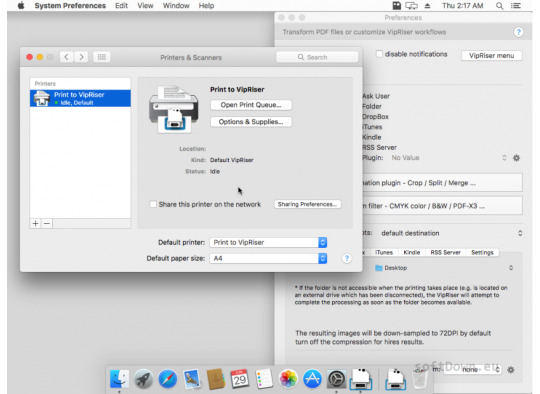Open Notification Center menu bar icon
This screenshot has height=394, width=540.
tap(516, 6)
